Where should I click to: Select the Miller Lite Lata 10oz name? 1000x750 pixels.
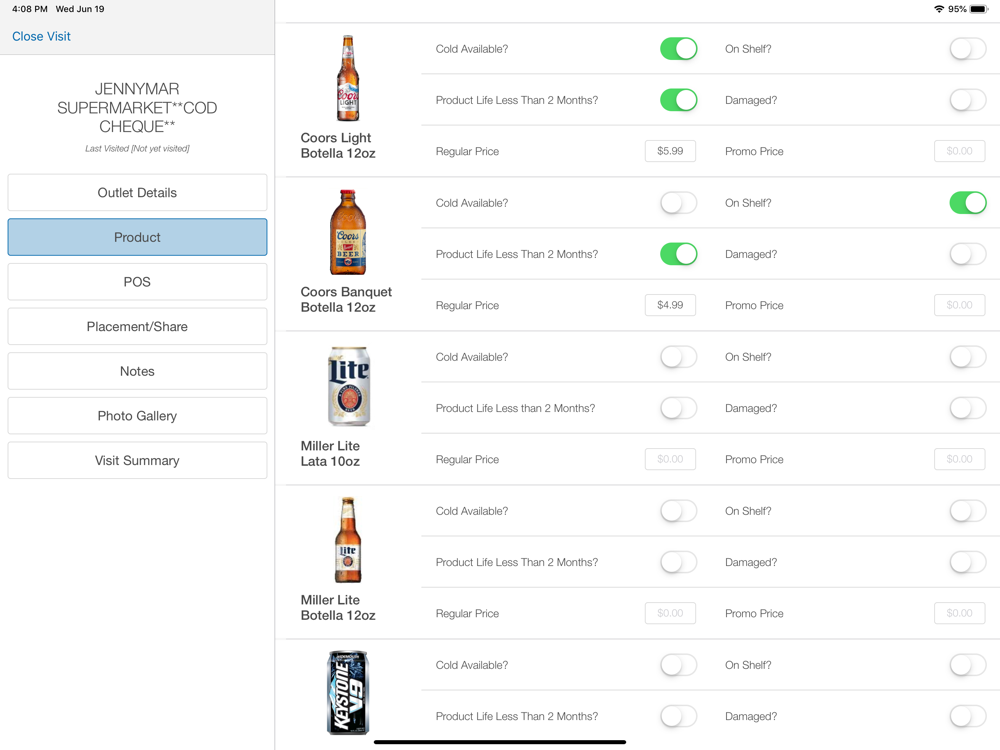click(330, 453)
